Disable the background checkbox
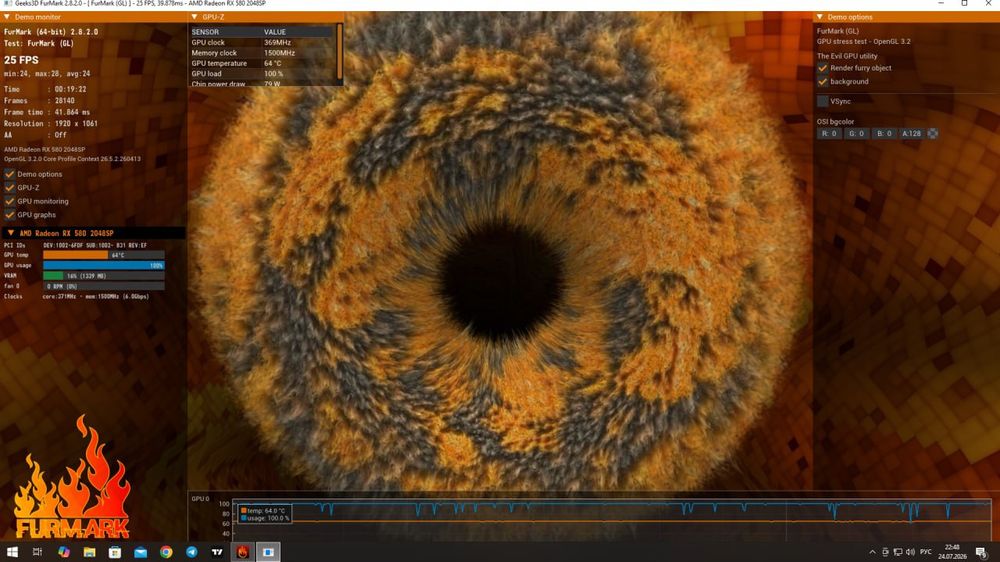 (823, 82)
